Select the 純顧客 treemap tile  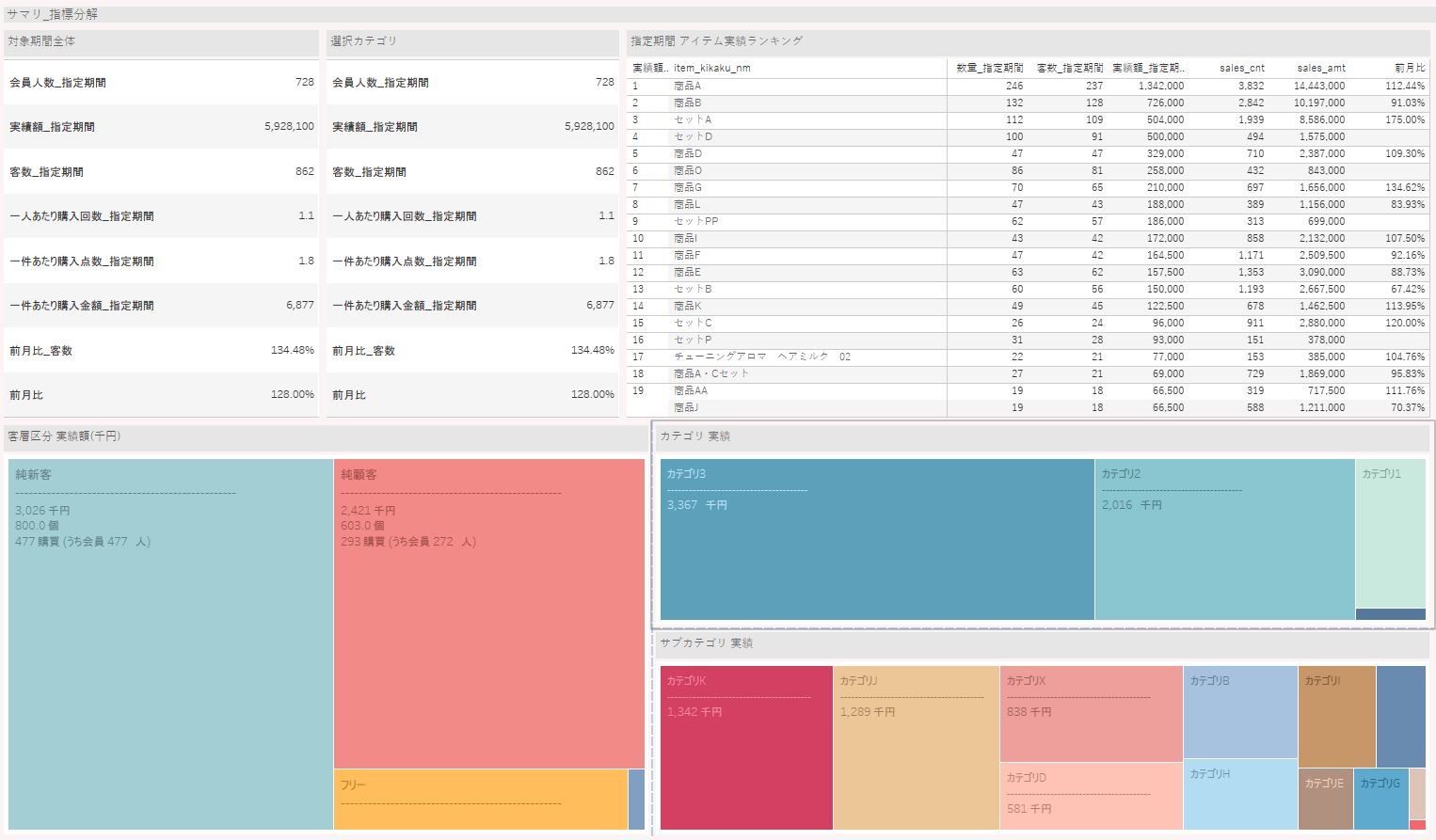(x=489, y=613)
